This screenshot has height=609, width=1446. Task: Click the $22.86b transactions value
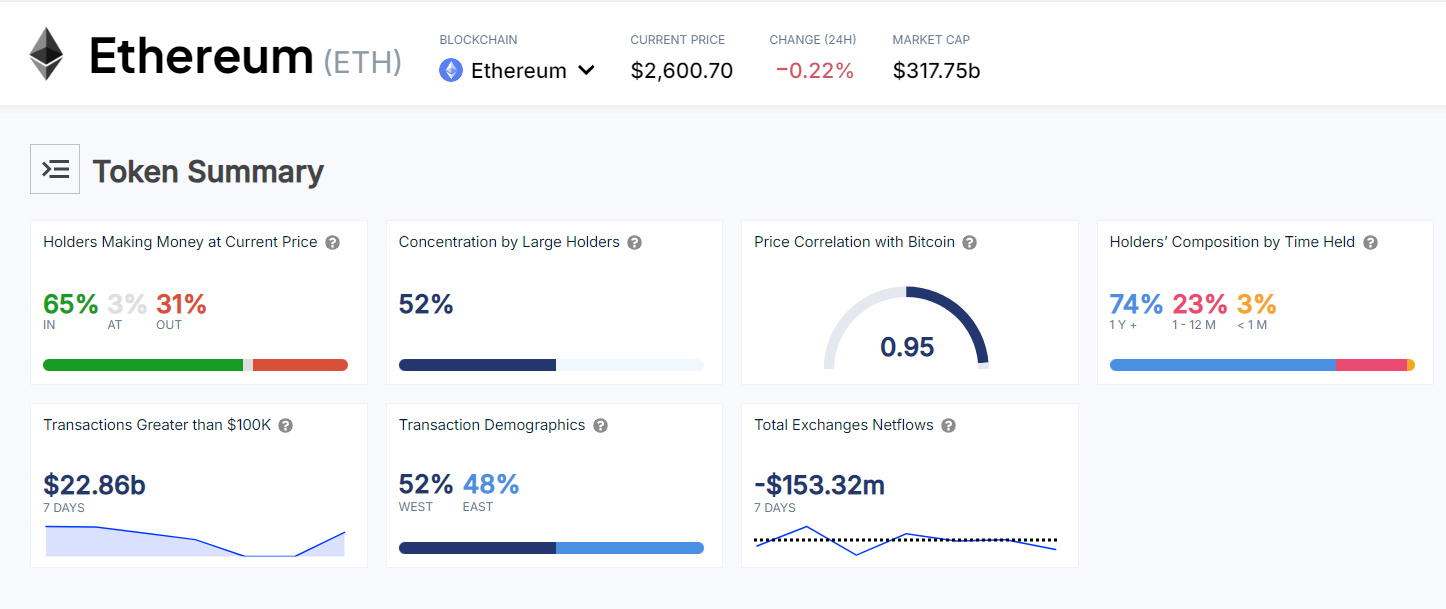95,486
